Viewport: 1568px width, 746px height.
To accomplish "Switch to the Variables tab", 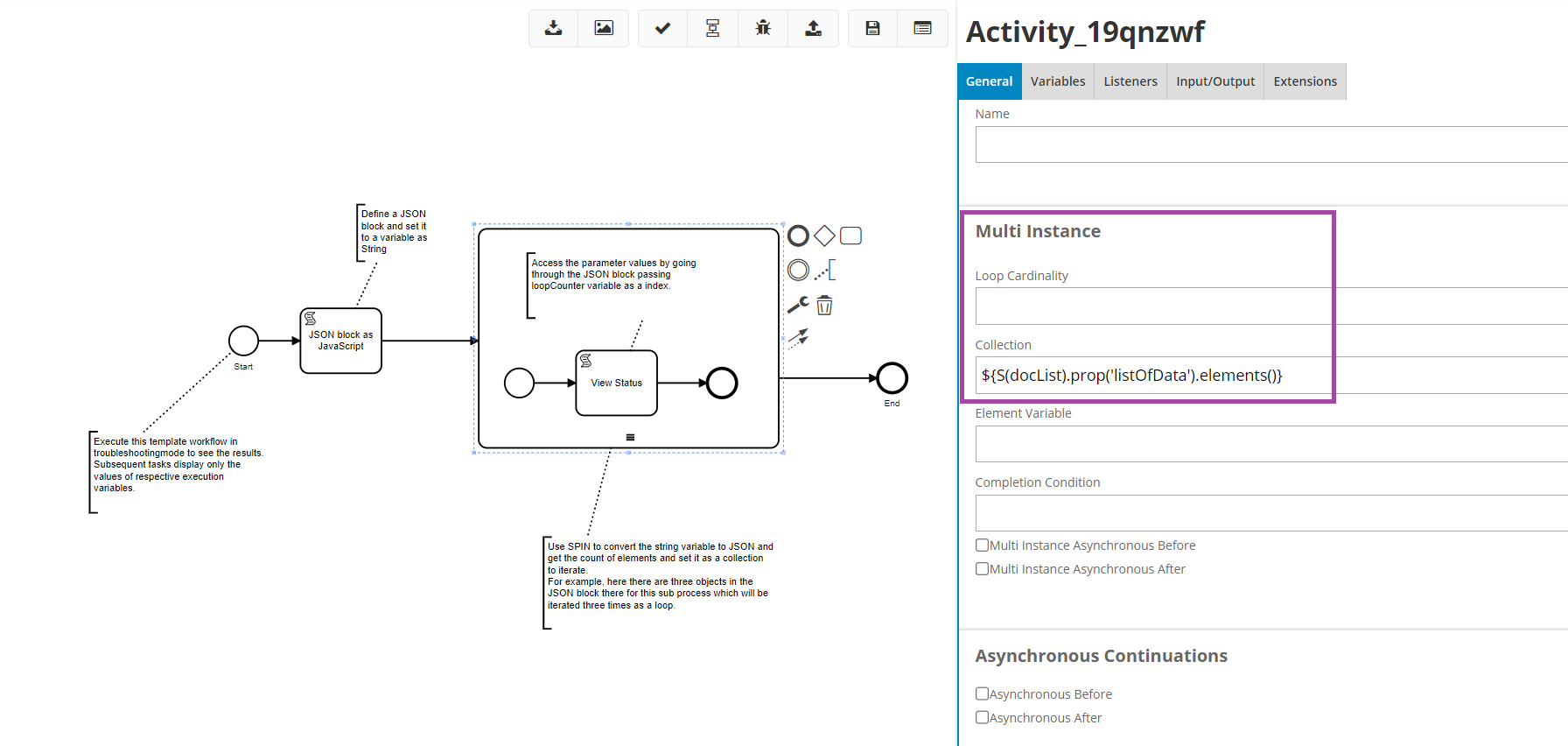I will point(1057,81).
